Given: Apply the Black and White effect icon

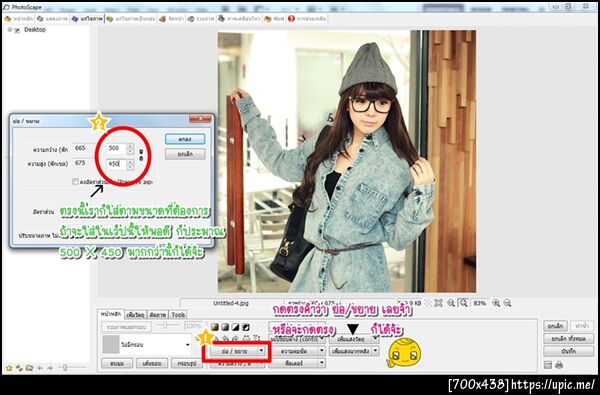Looking at the screenshot, I should pos(236,326).
